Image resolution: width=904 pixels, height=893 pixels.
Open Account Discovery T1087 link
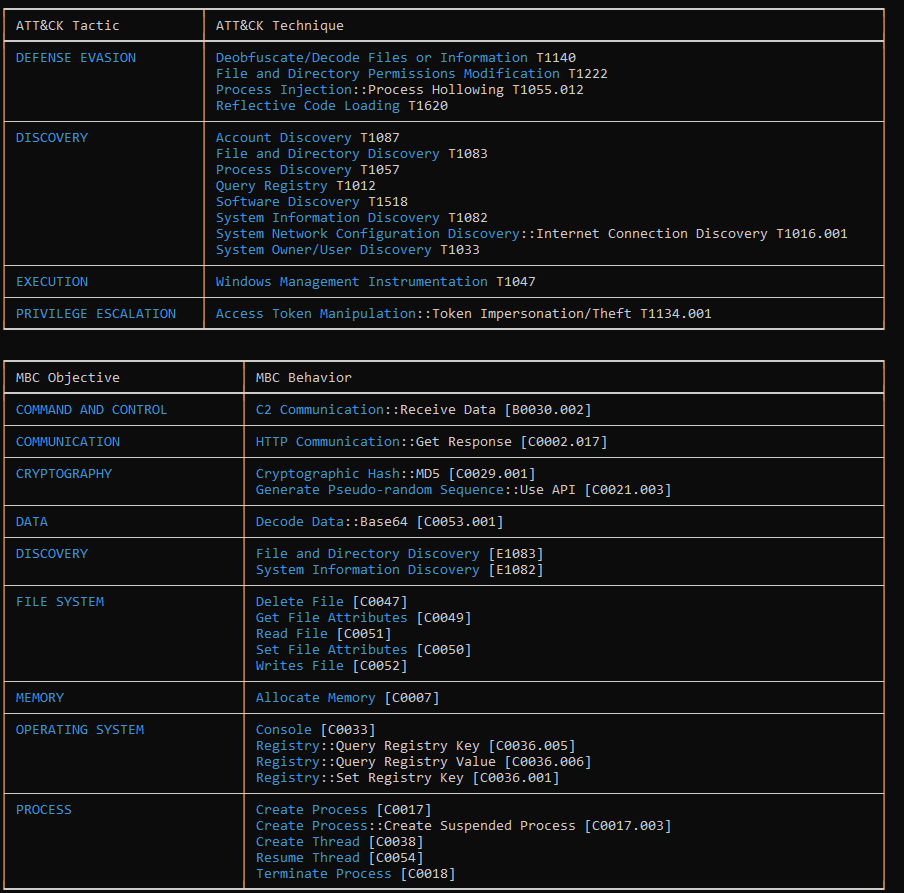click(283, 138)
